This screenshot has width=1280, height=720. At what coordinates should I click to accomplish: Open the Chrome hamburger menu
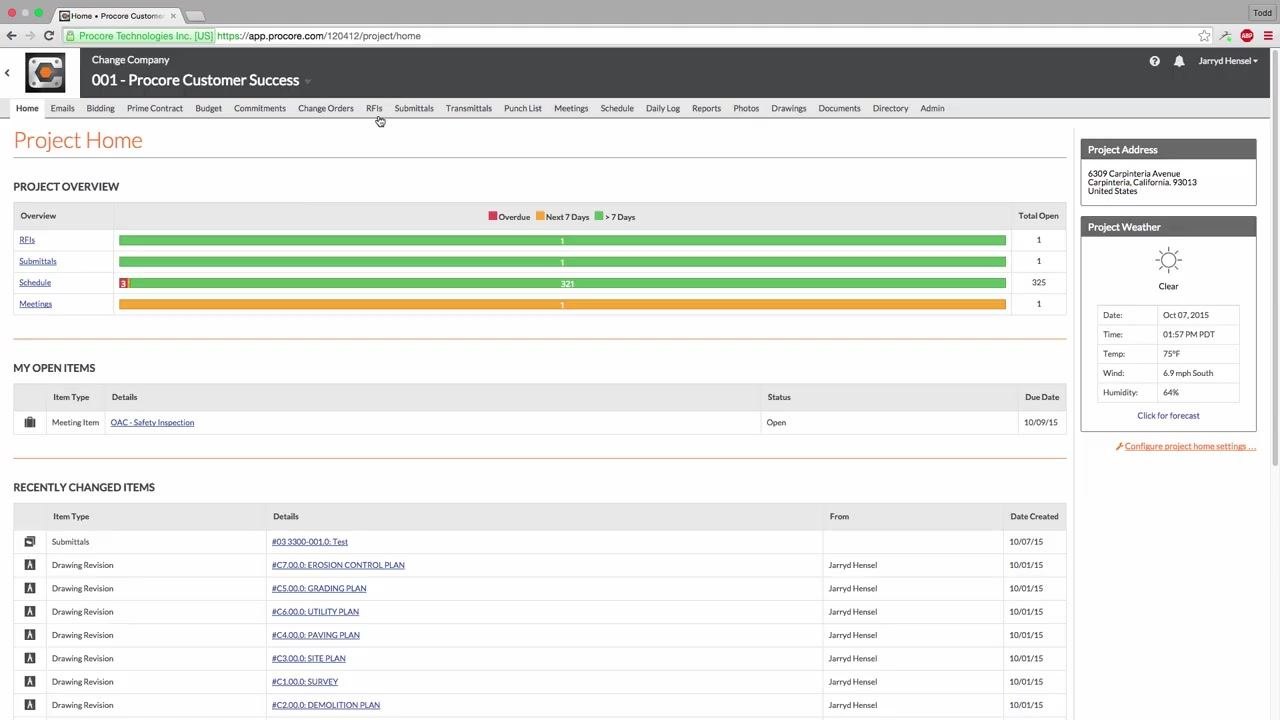pos(1268,36)
